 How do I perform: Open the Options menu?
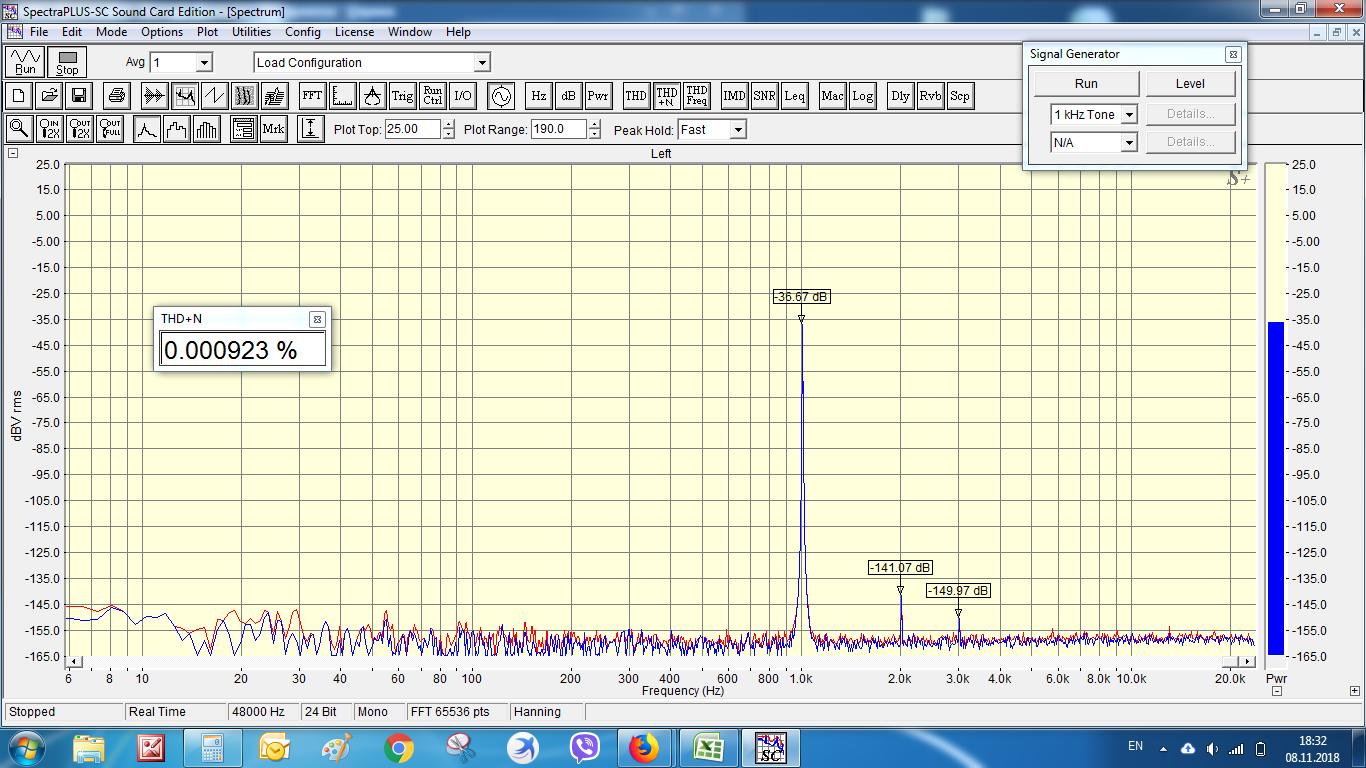point(162,32)
